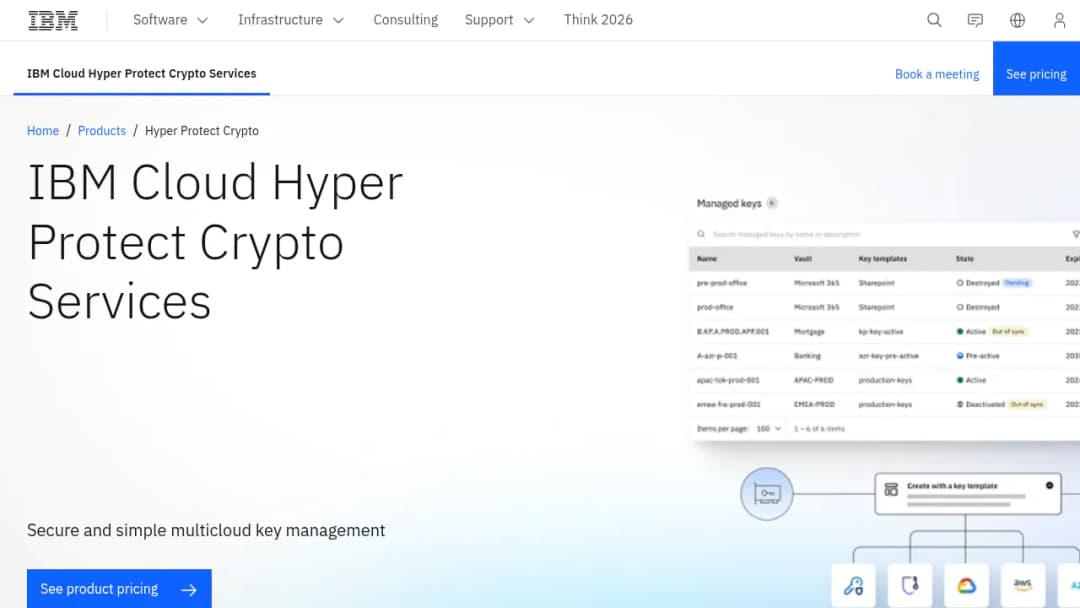Image resolution: width=1080 pixels, height=608 pixels.
Task: Expand the Support menu
Action: click(x=499, y=20)
